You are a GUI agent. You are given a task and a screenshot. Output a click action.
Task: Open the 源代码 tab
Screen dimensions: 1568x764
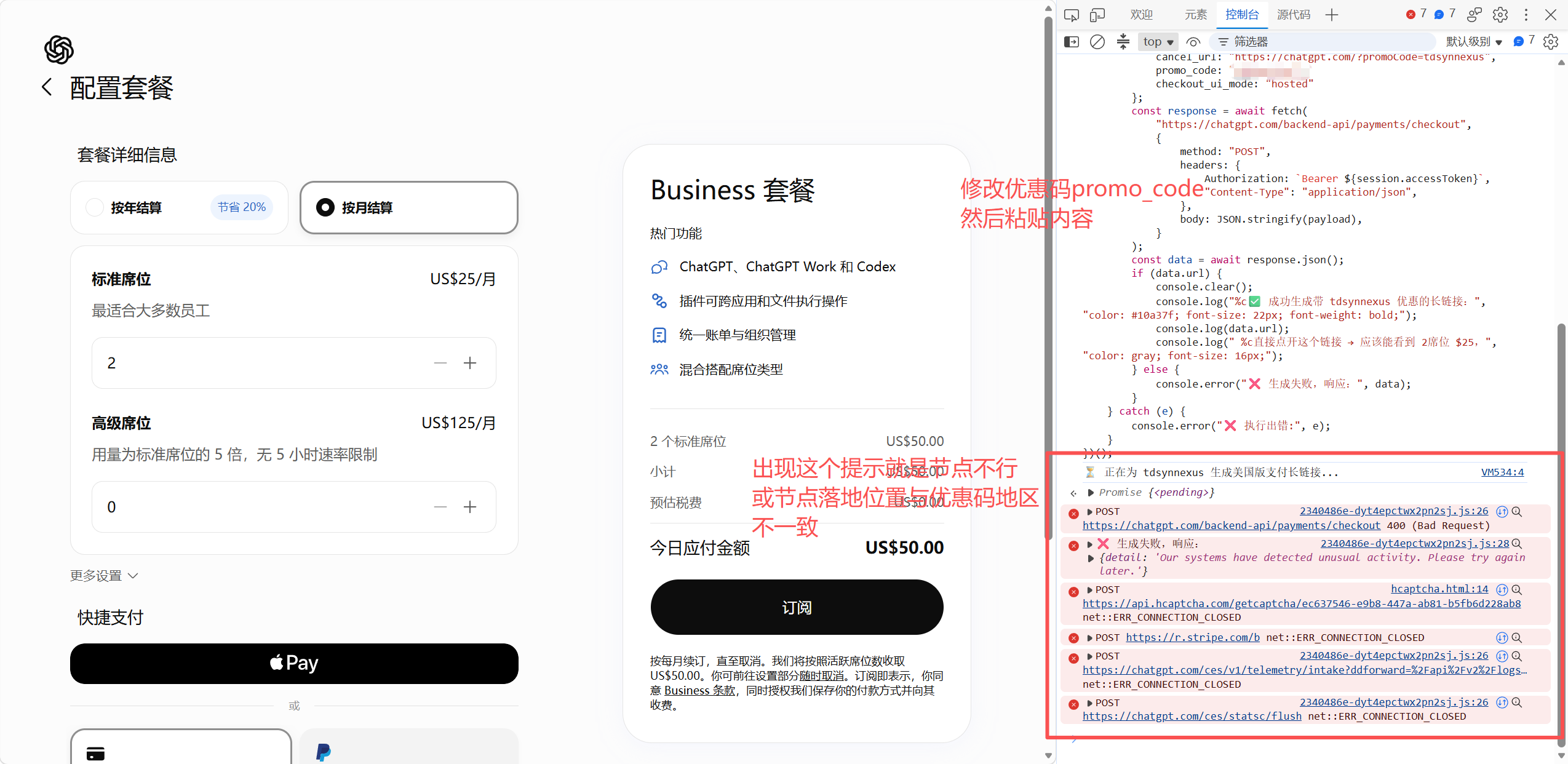(1294, 15)
